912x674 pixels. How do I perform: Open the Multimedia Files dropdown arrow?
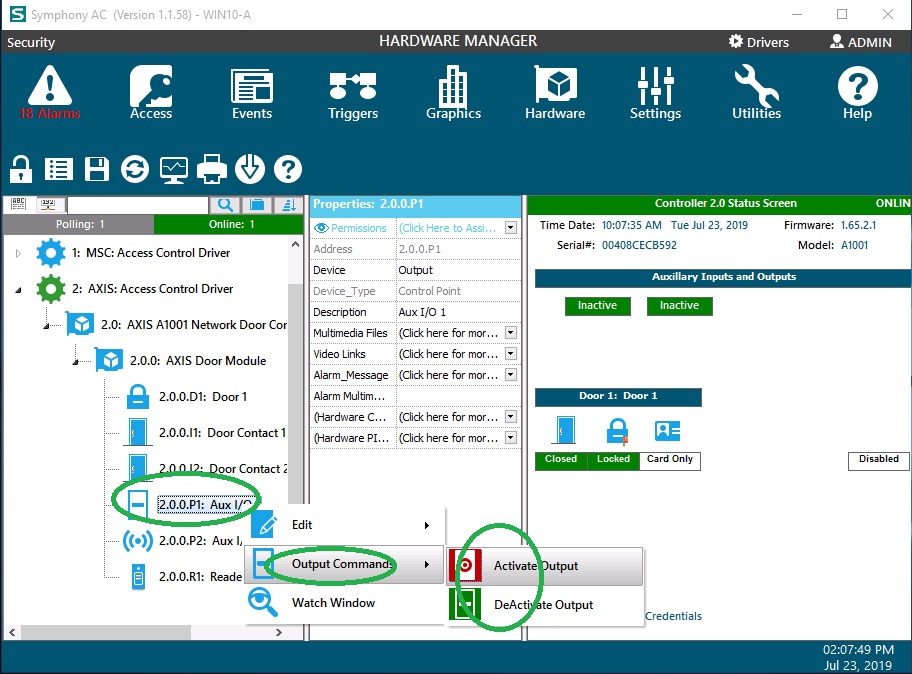click(511, 333)
